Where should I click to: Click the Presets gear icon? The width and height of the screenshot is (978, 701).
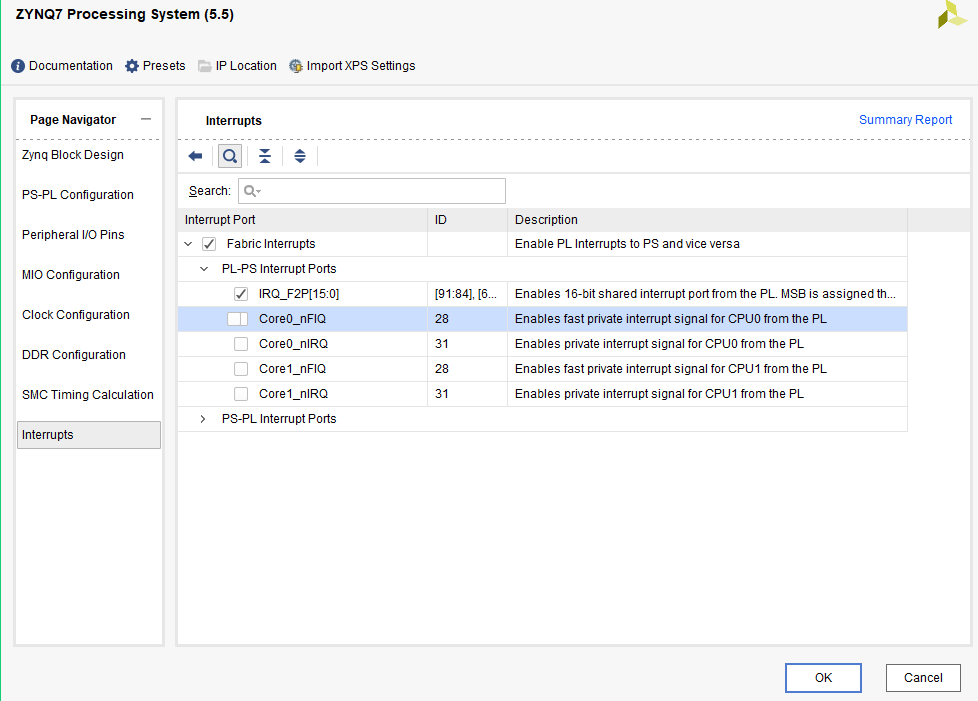coord(132,66)
